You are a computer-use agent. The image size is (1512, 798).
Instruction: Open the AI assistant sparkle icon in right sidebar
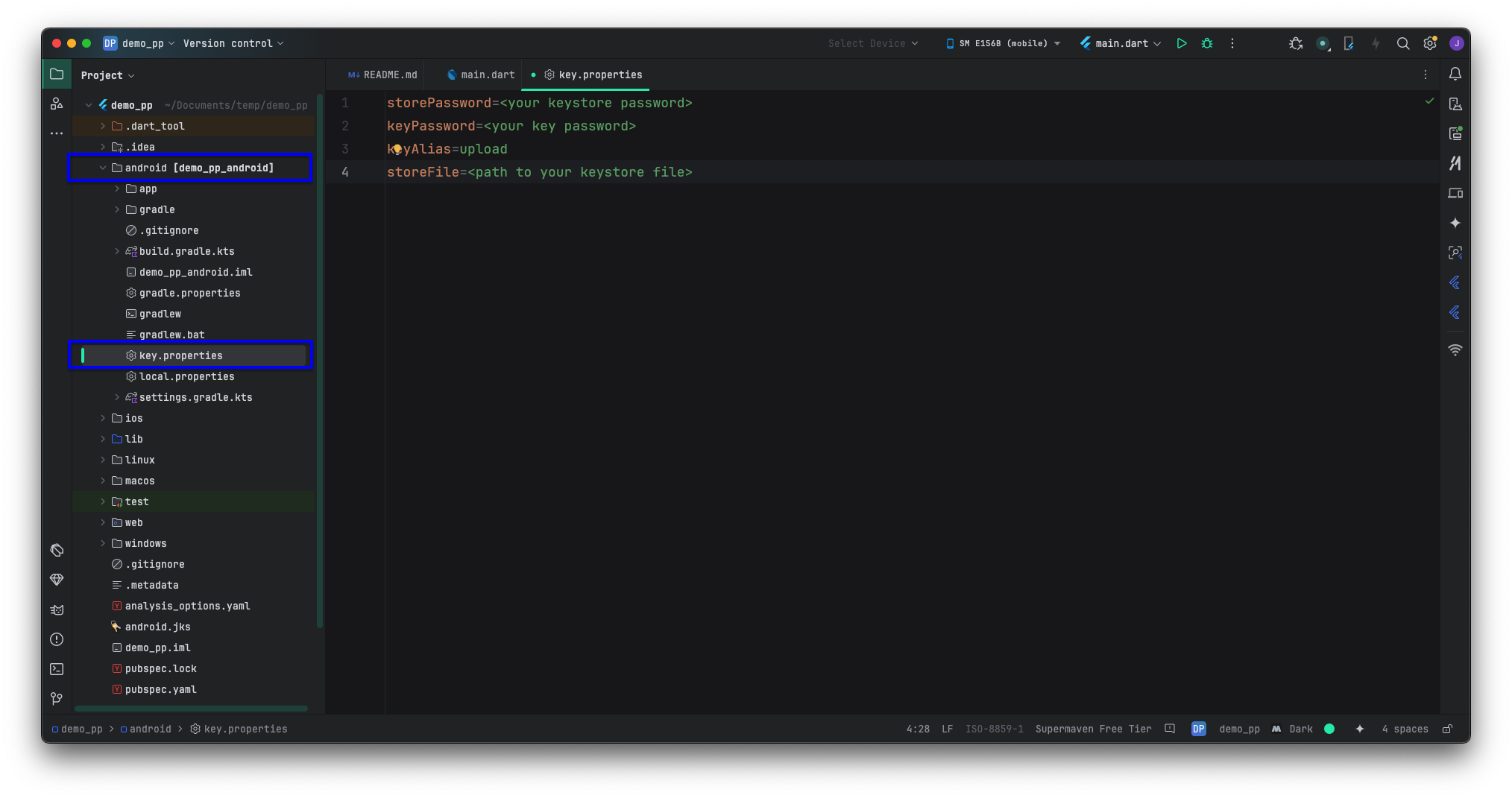(x=1455, y=223)
